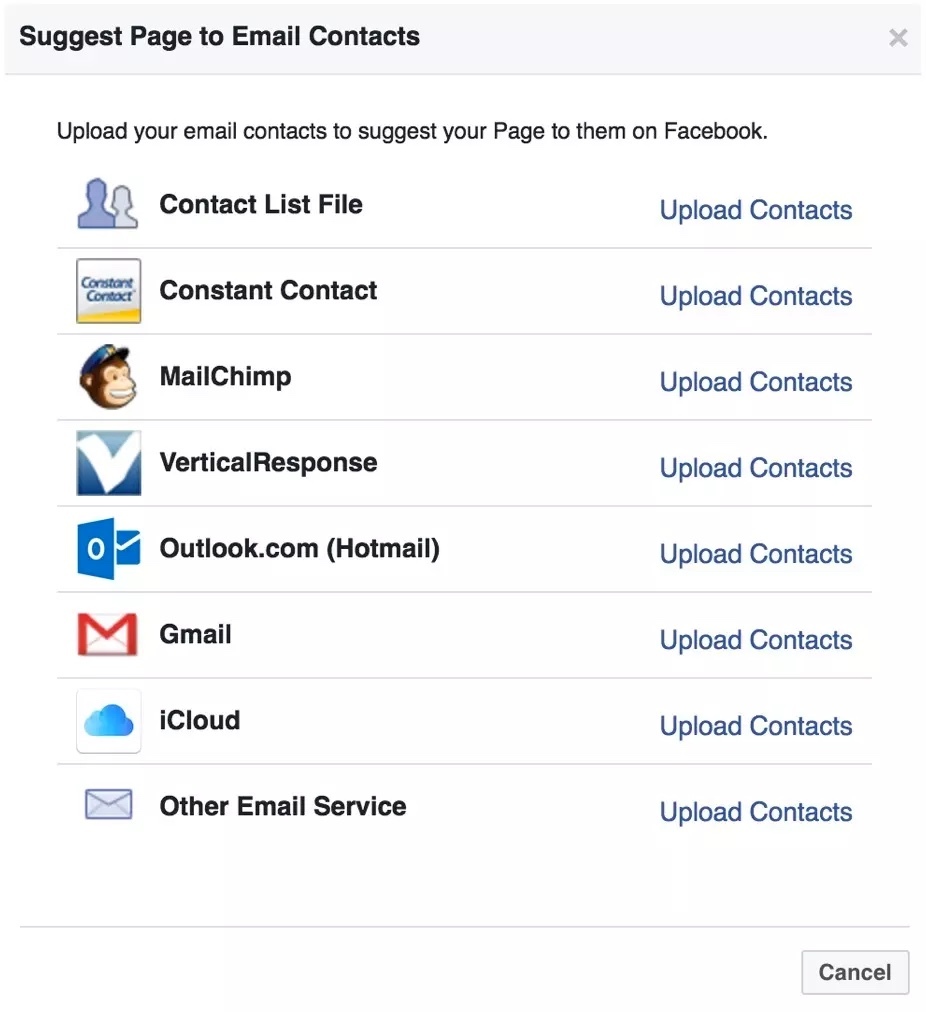Click the iCloud cloud icon
Image resolution: width=926 pixels, height=1012 pixels.
(x=108, y=721)
